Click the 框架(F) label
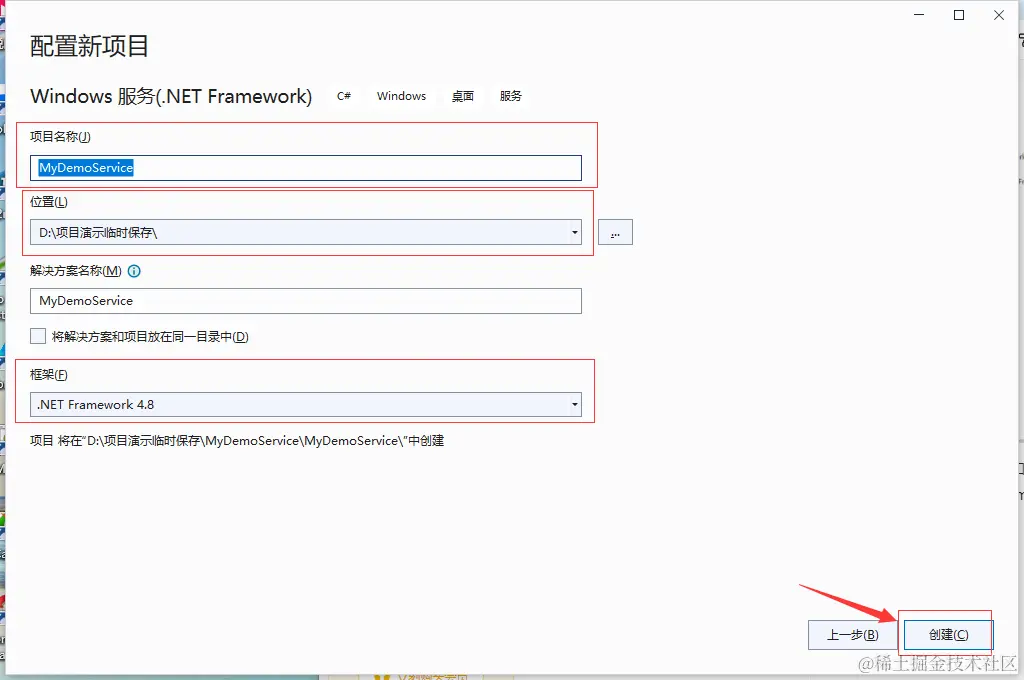The height and width of the screenshot is (680, 1024). tap(48, 375)
